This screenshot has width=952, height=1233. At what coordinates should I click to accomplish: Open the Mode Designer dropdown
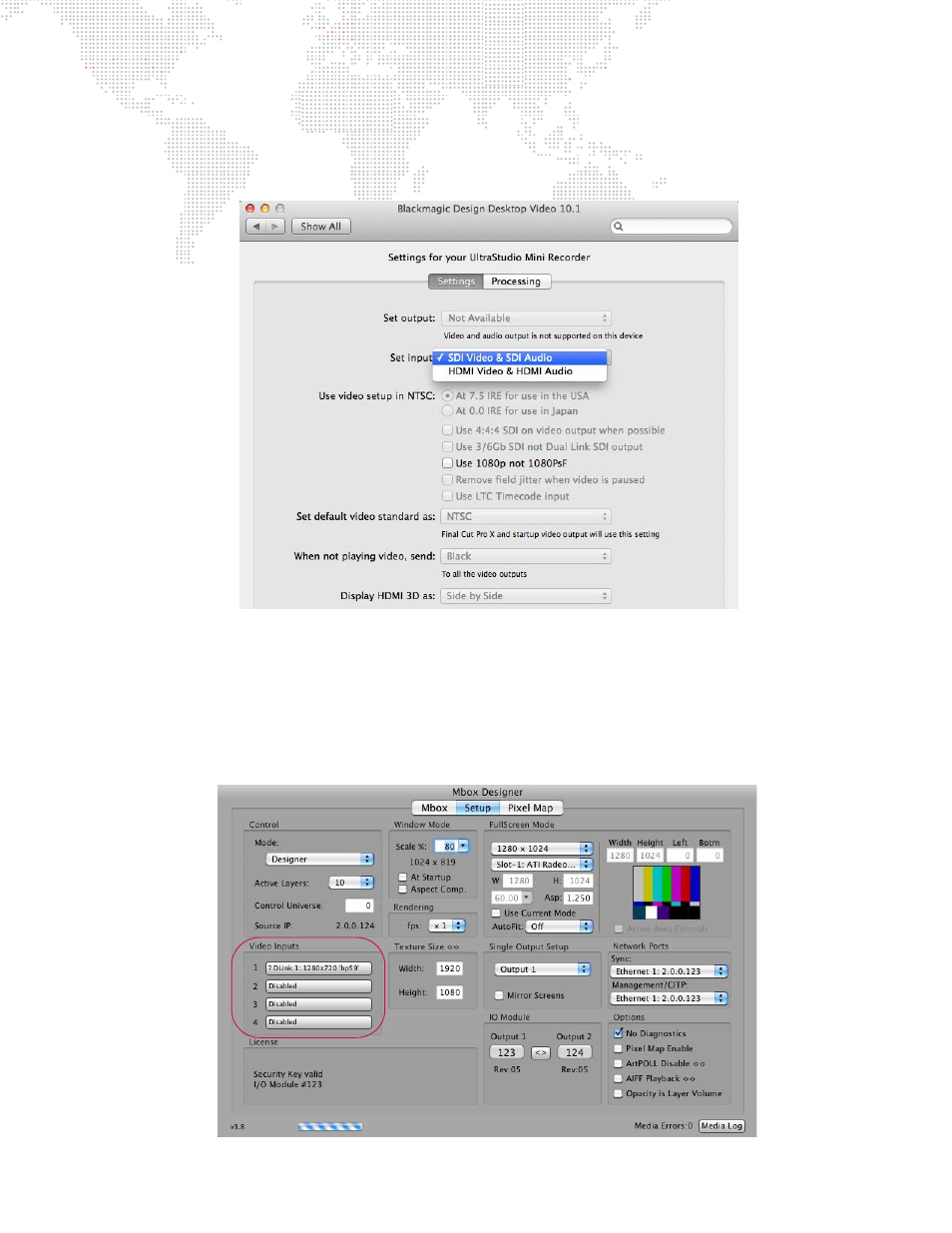pyautogui.click(x=319, y=859)
